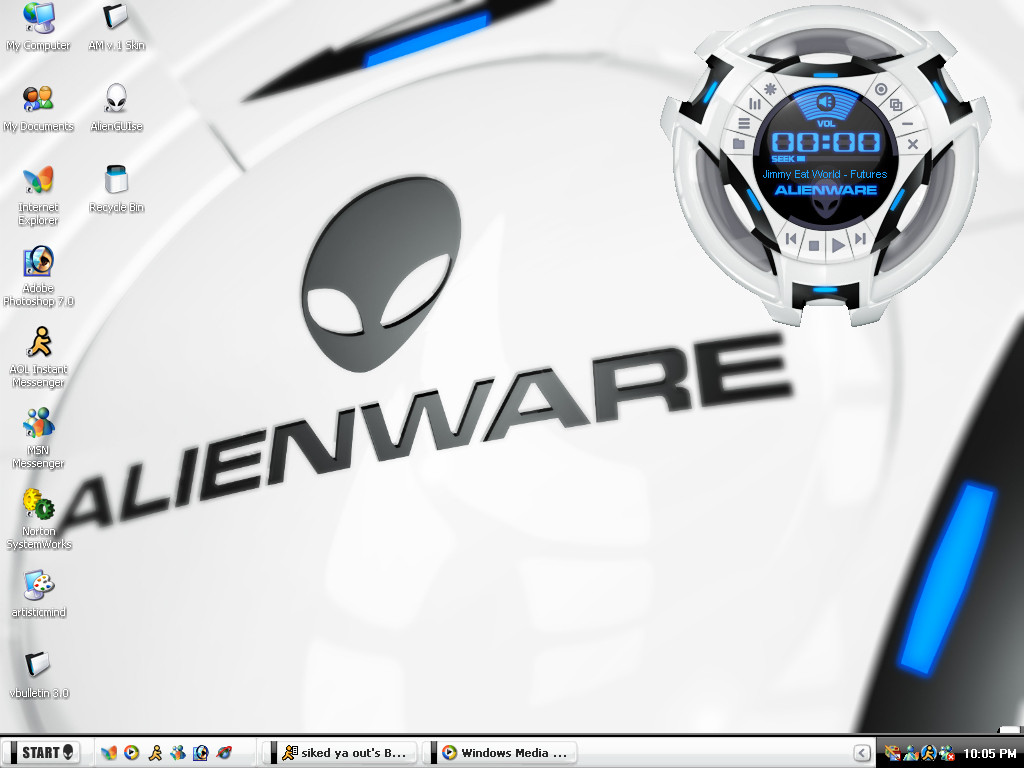
Task: Set volume on the blue VOL arc gauge
Action: (x=826, y=104)
